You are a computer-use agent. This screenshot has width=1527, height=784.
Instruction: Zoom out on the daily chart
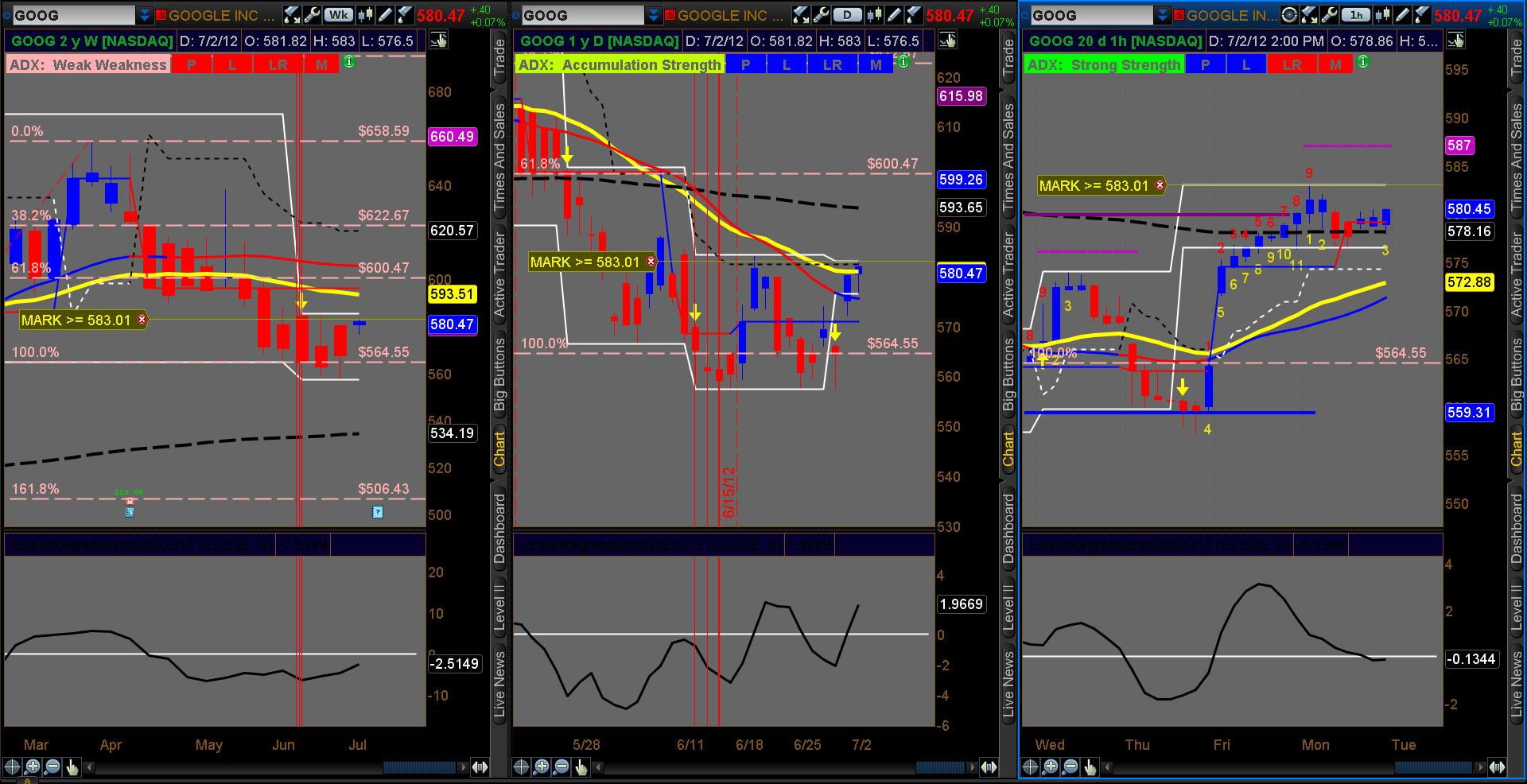(561, 767)
